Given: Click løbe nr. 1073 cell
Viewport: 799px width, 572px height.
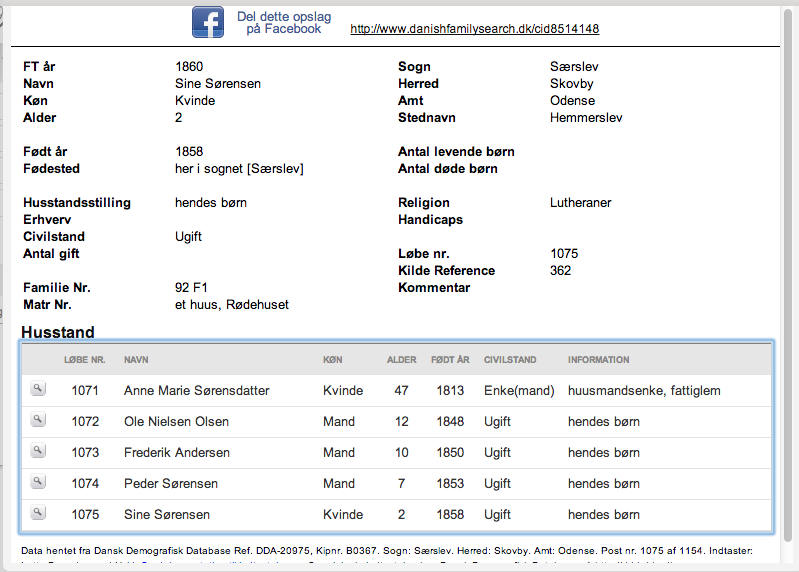Looking at the screenshot, I should pos(85,453).
